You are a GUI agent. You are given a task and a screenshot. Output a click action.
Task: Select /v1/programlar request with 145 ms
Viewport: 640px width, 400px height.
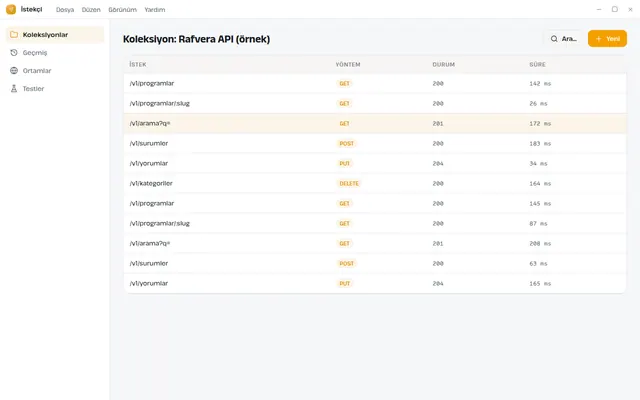pyautogui.click(x=375, y=203)
